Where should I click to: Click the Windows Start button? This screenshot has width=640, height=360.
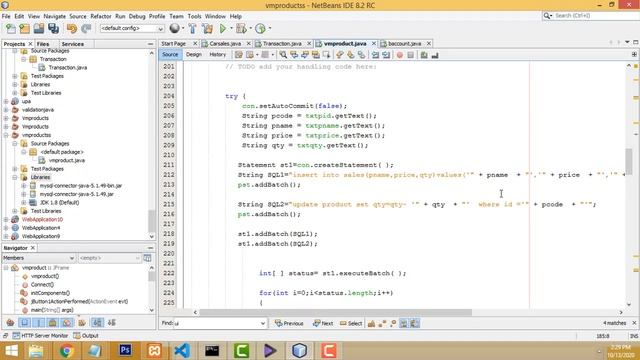pyautogui.click(x=11, y=351)
